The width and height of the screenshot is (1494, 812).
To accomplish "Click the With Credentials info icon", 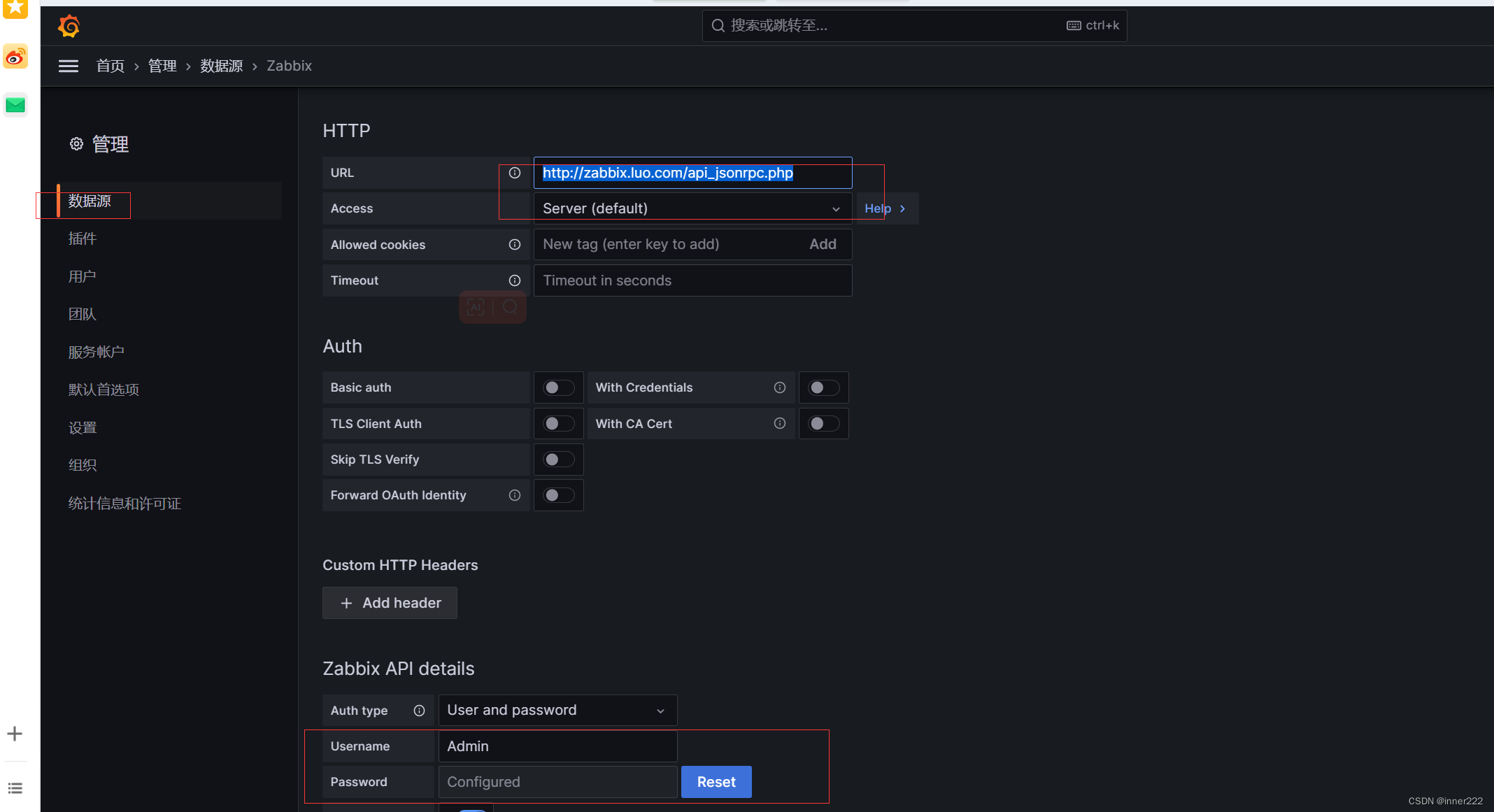I will click(780, 387).
